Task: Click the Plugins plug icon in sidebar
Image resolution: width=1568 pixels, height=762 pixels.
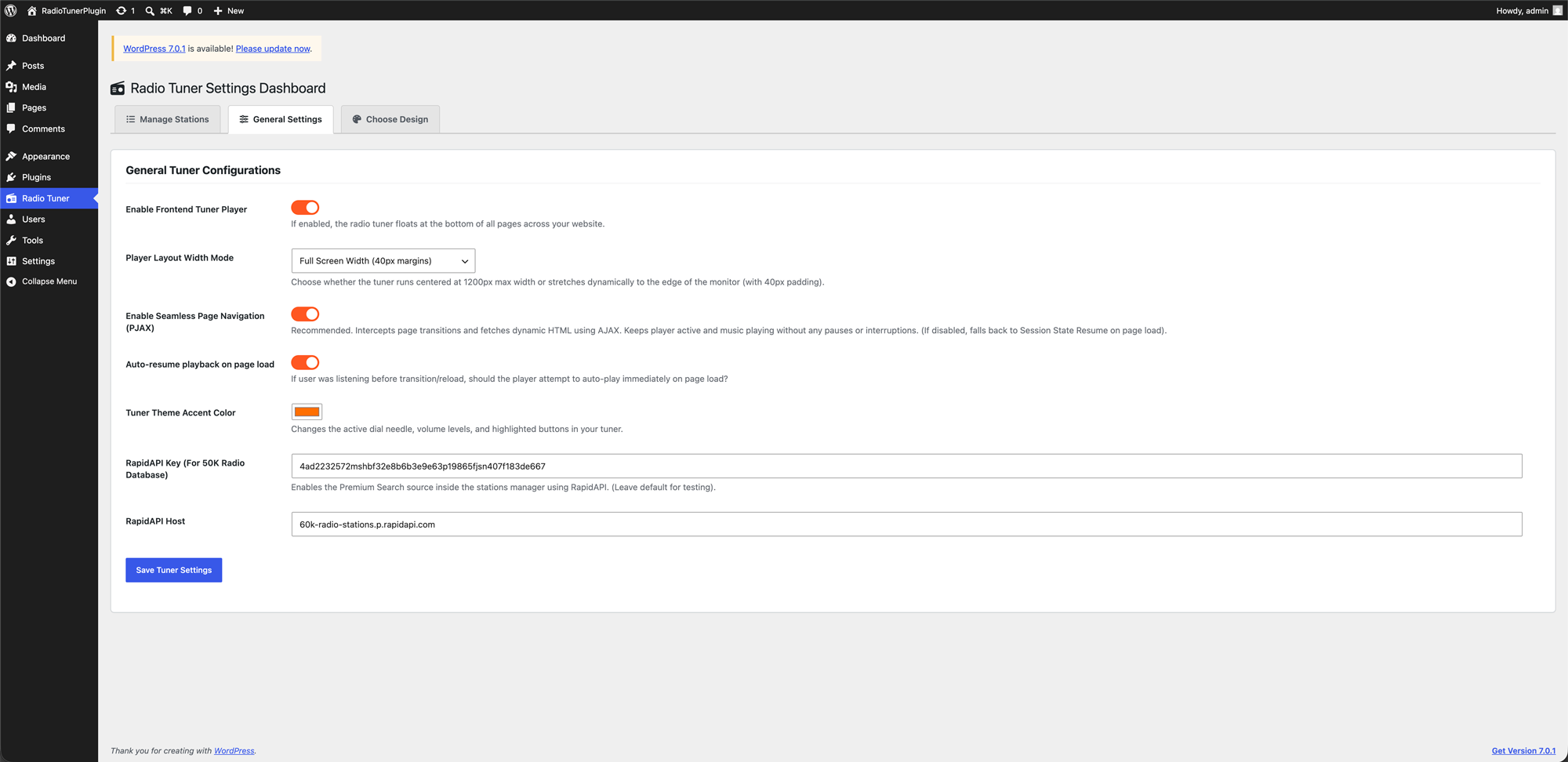Action: coord(12,177)
